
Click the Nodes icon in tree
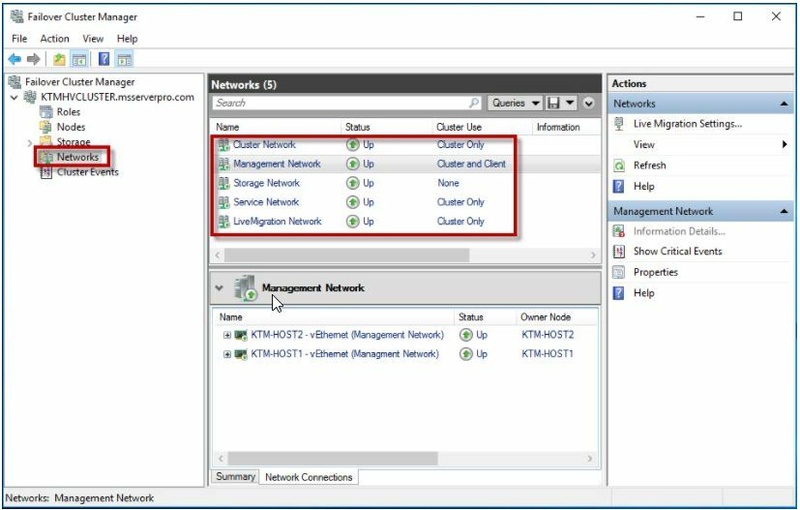pyautogui.click(x=46, y=127)
